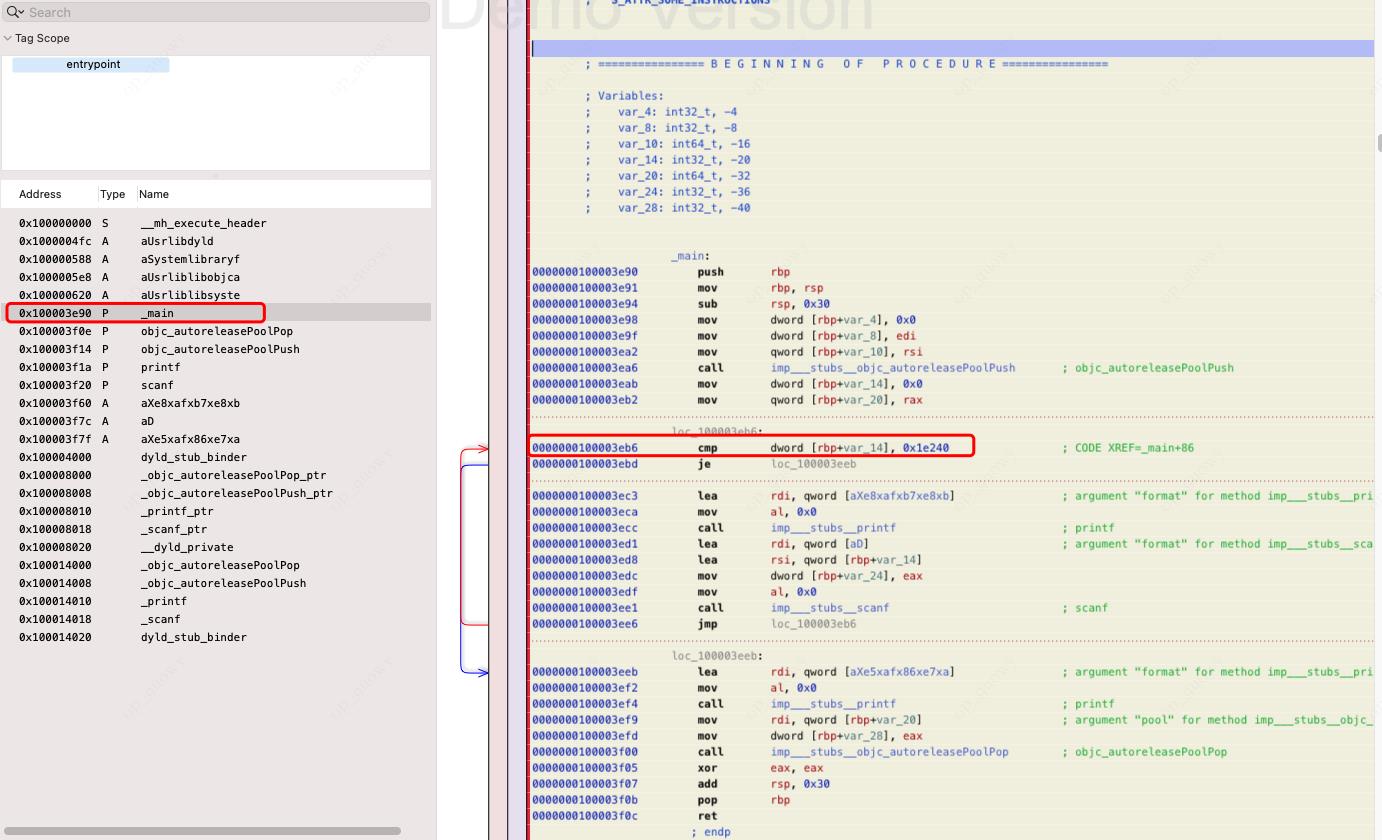The image size is (1382, 840).
Task: Follow the jmp loc_100003eb6 target
Action: pyautogui.click(x=814, y=624)
